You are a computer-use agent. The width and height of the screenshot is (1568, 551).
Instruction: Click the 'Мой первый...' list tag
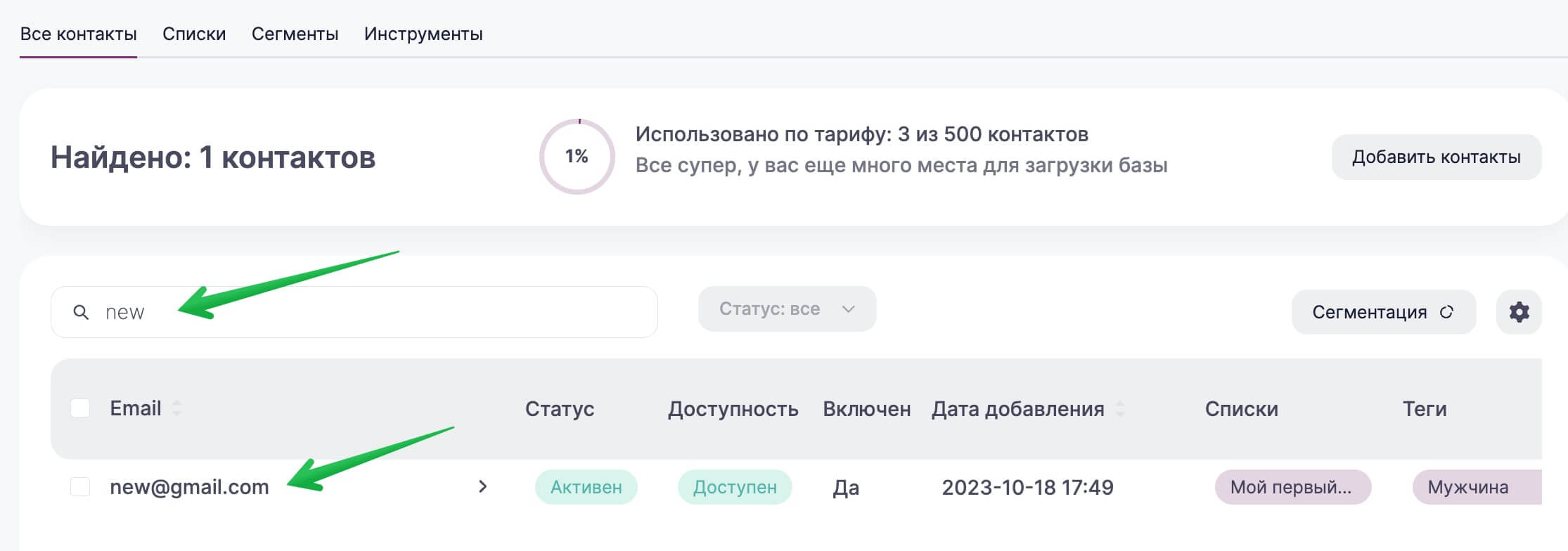1293,487
